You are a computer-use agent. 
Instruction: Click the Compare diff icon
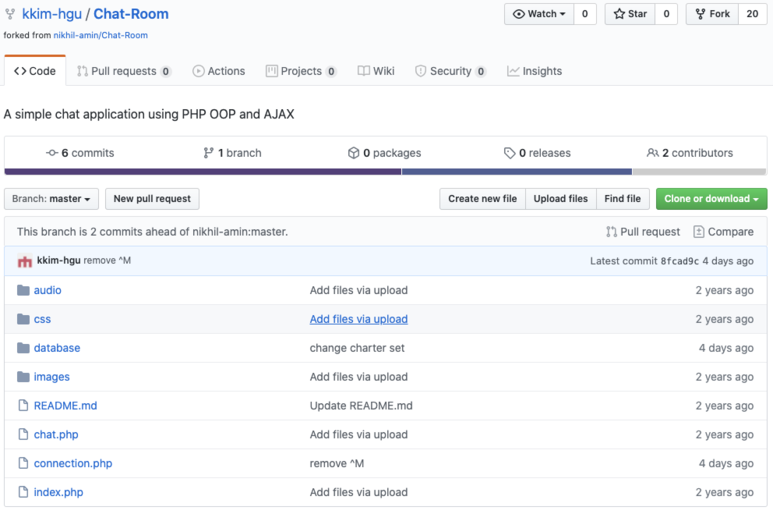699,232
